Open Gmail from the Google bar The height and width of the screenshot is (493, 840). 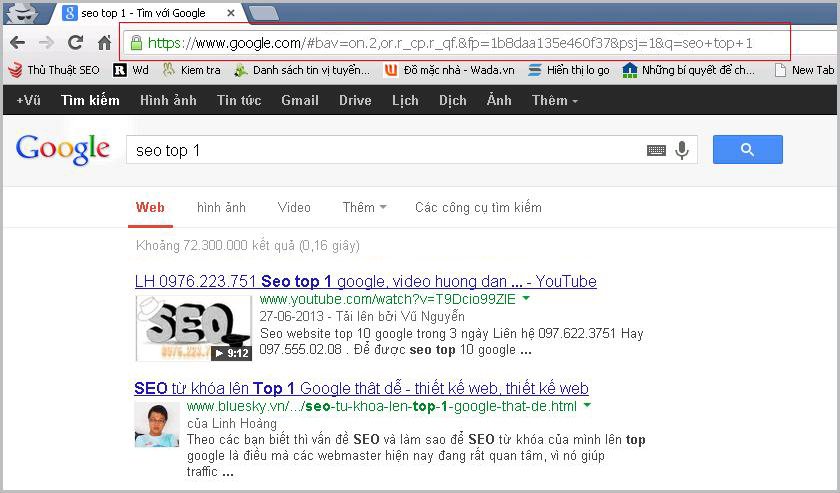tap(300, 100)
